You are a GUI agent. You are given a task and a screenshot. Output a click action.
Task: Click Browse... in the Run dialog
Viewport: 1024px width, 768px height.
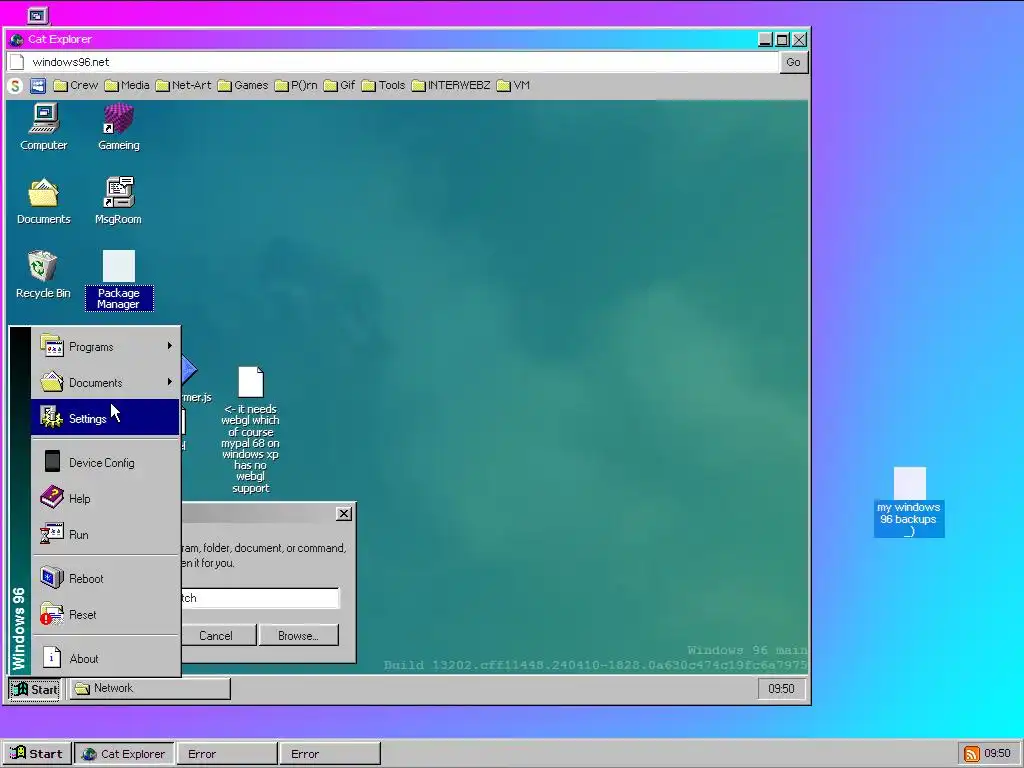pos(298,635)
